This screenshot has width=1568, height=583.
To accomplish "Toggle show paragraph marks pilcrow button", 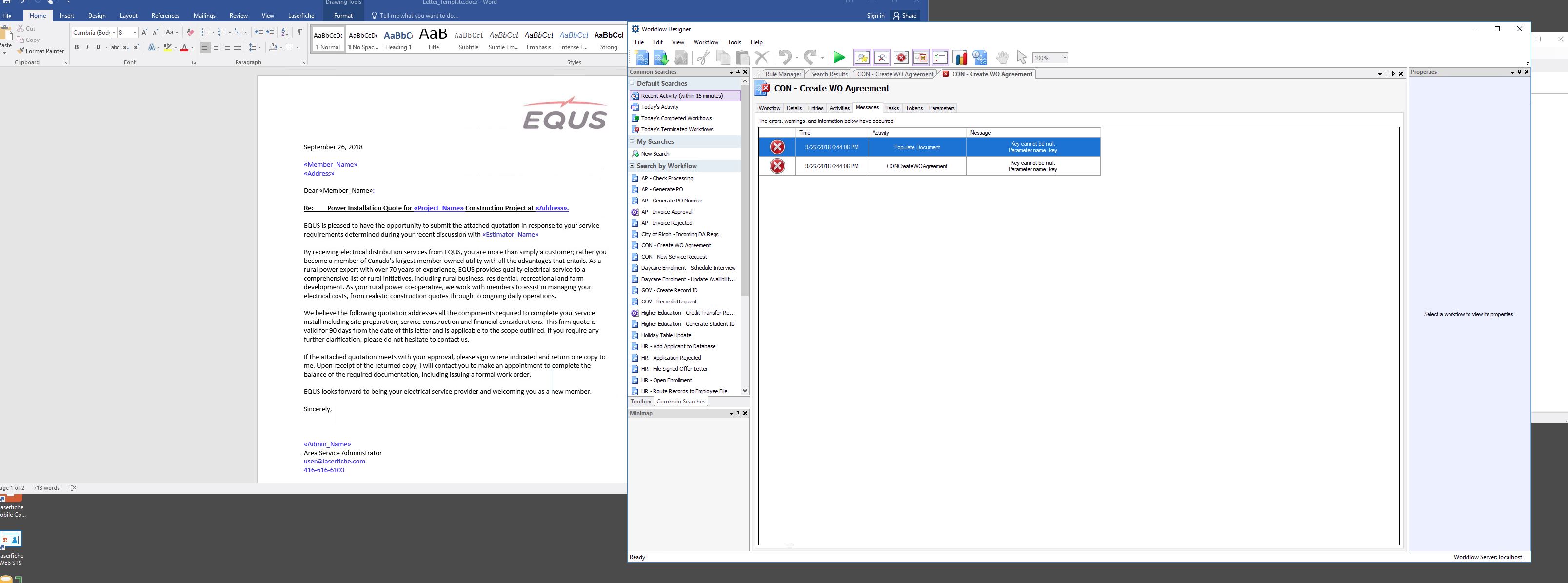I will coord(299,32).
